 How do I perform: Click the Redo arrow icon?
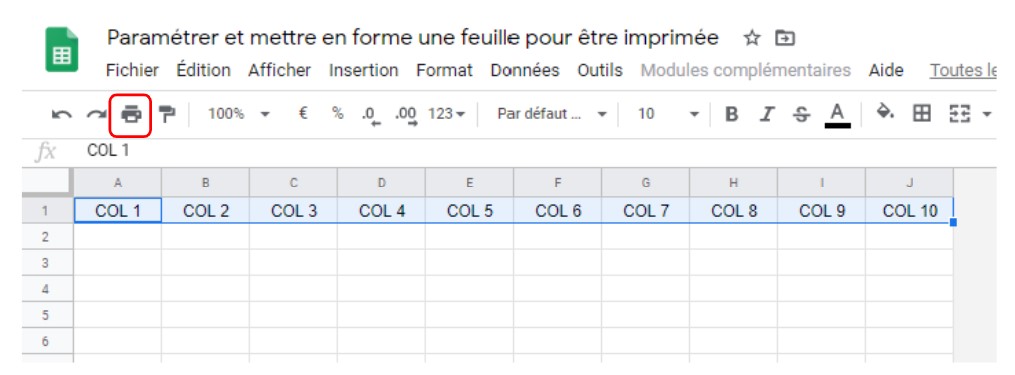coord(97,115)
